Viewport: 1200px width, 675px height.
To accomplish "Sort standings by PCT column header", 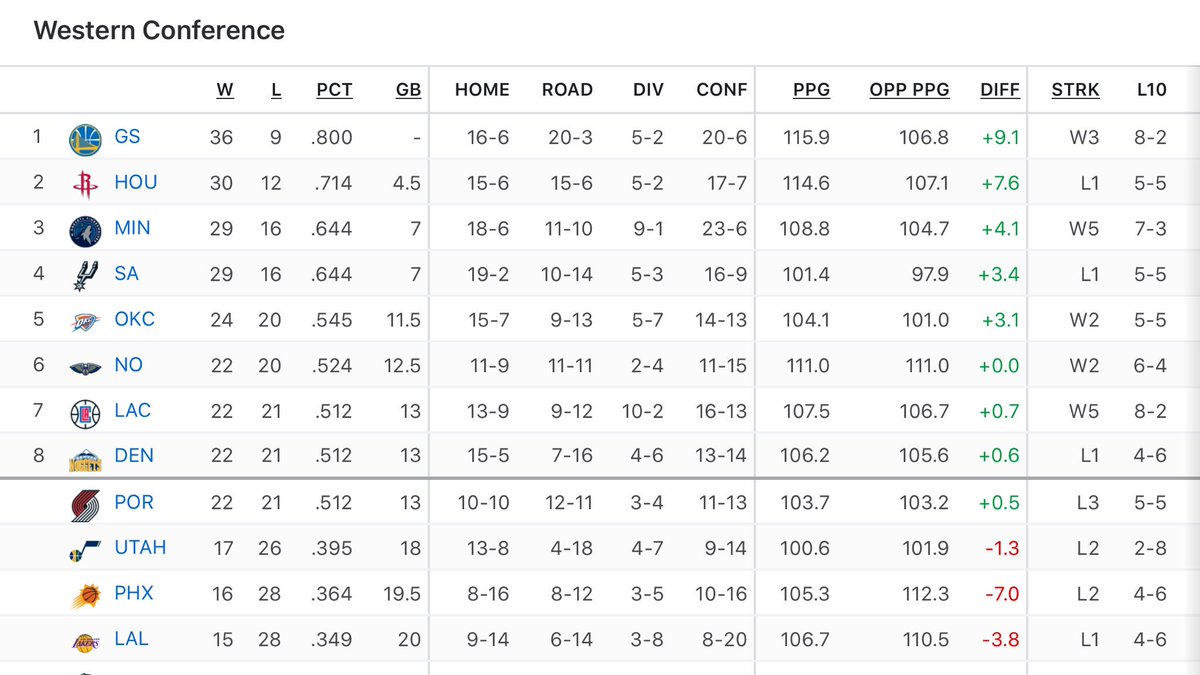I will [x=334, y=90].
